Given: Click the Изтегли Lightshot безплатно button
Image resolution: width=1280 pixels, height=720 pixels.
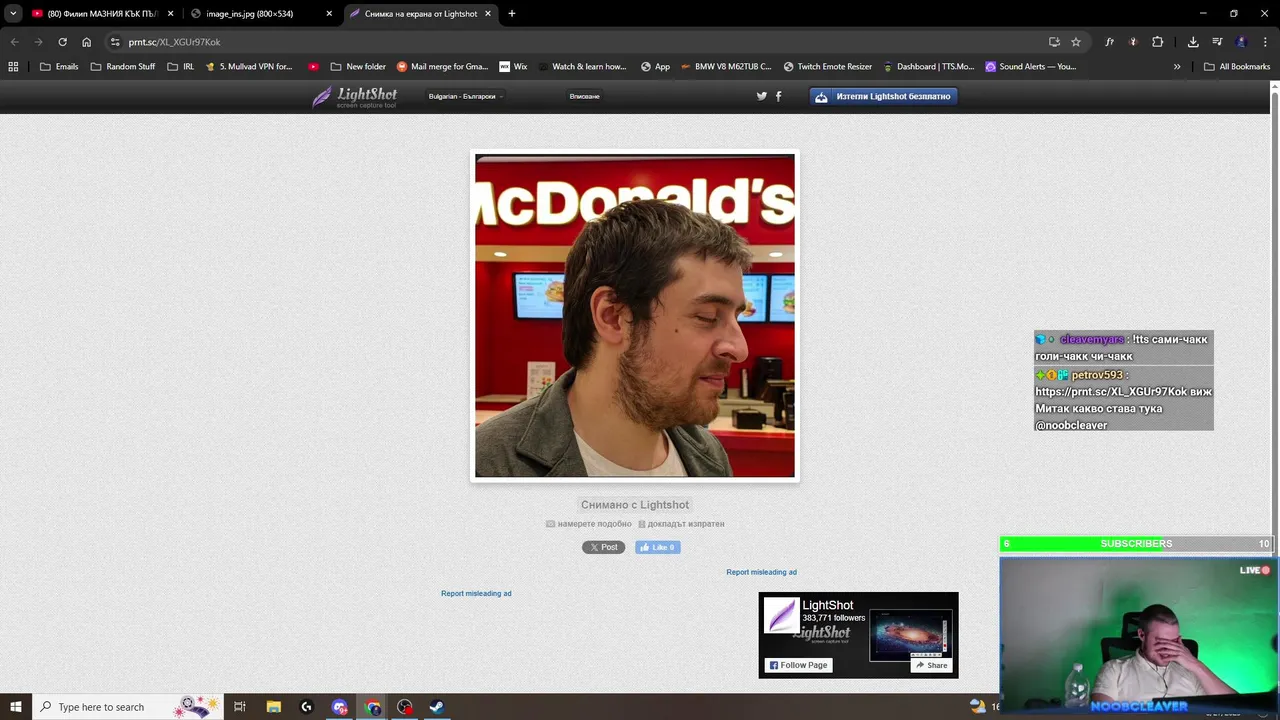Looking at the screenshot, I should [884, 97].
